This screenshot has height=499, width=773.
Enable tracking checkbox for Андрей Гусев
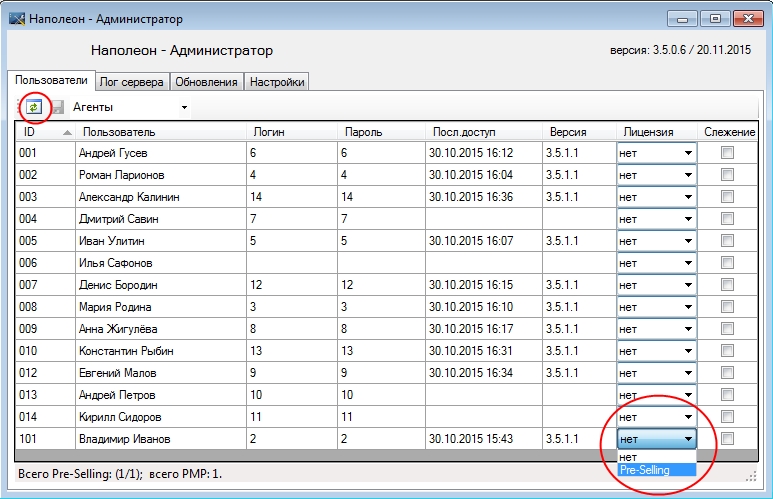pyautogui.click(x=727, y=153)
